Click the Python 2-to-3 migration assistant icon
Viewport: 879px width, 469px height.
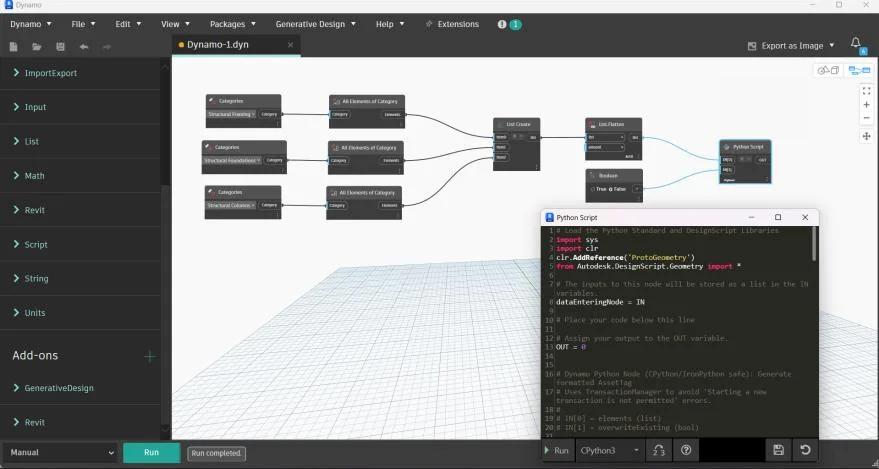pyautogui.click(x=659, y=451)
